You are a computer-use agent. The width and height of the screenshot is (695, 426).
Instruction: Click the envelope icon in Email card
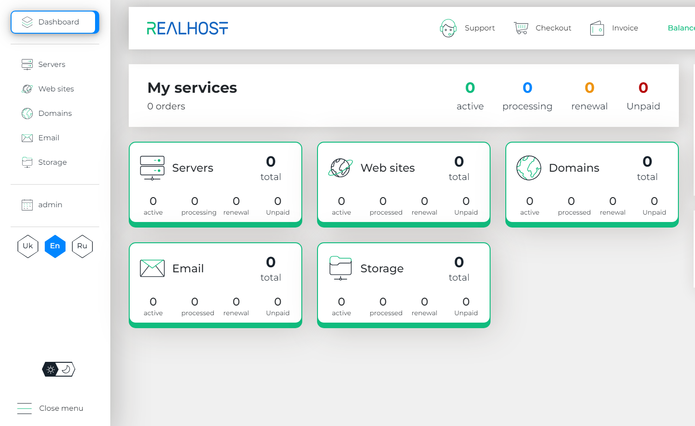pos(152,268)
